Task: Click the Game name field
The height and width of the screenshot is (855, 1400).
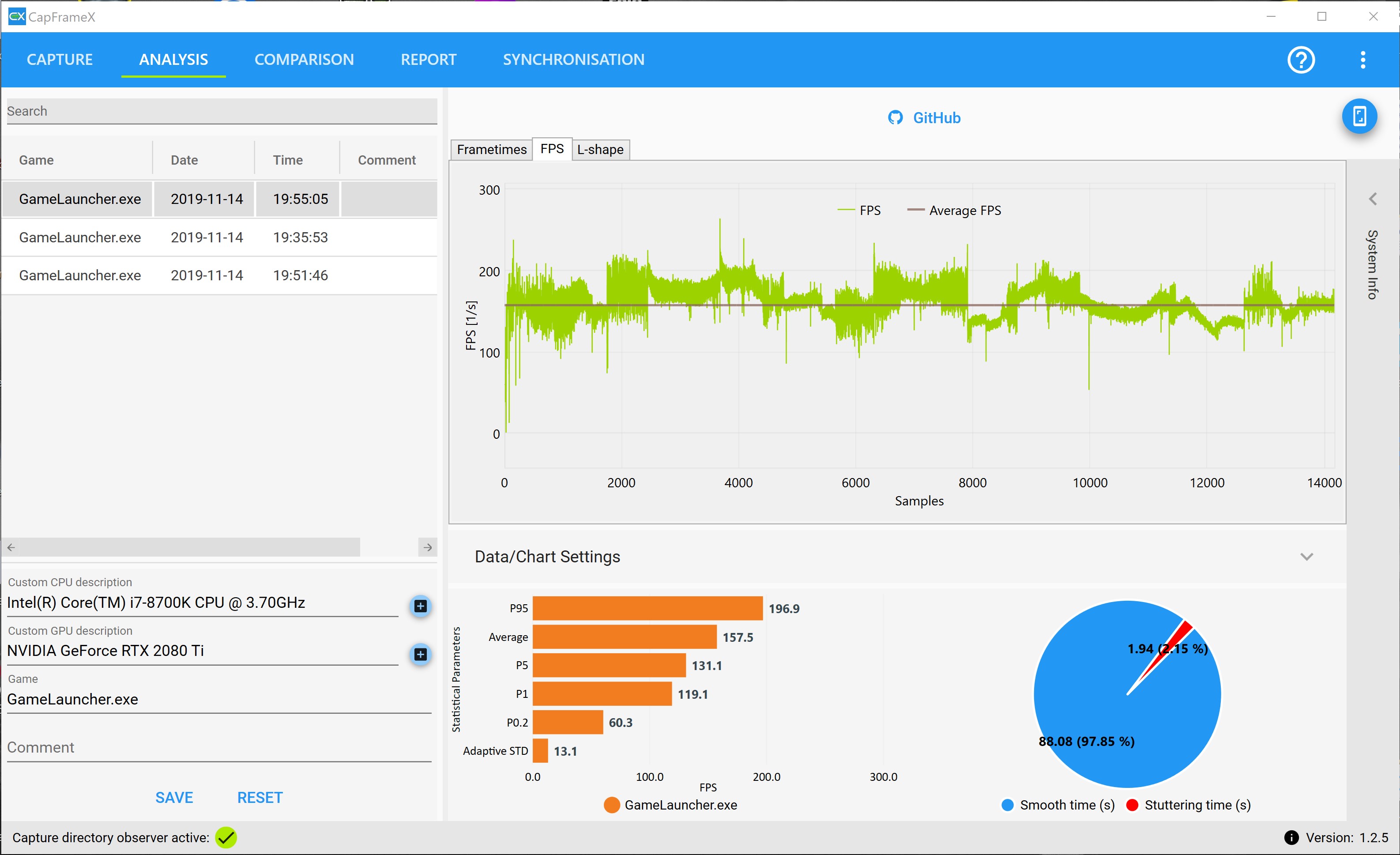Action: coord(219,699)
